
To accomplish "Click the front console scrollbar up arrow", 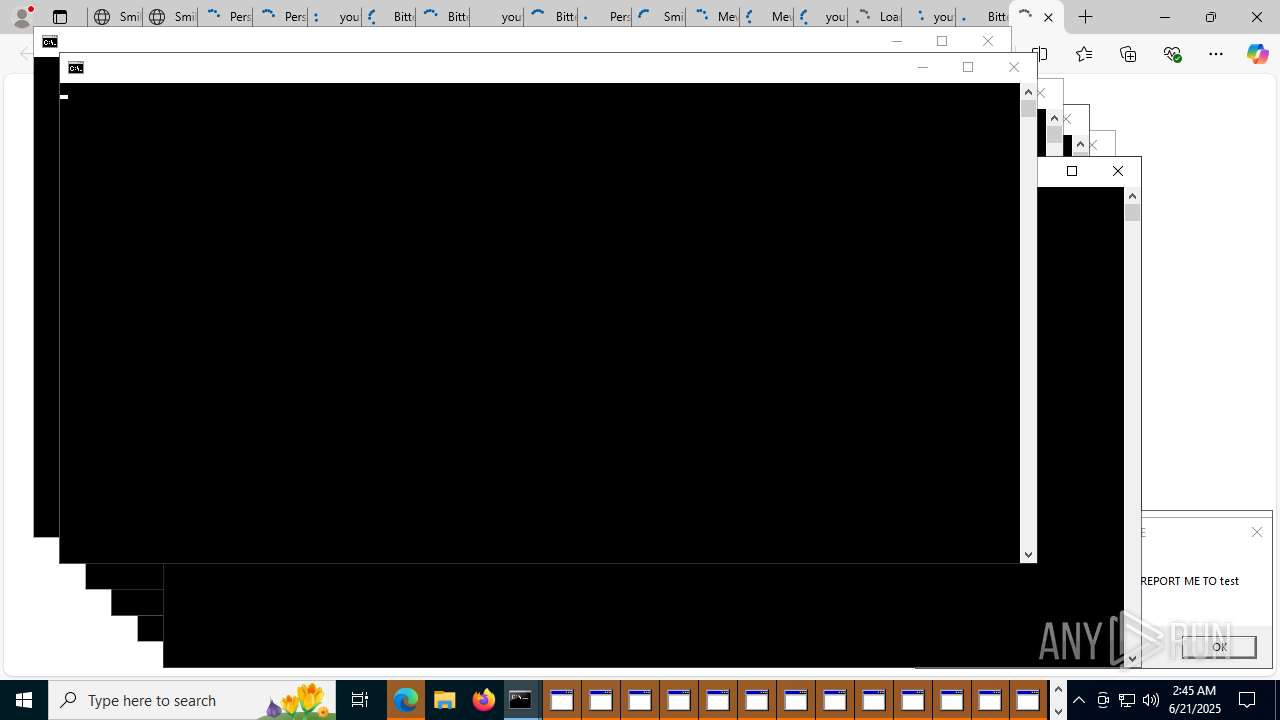I will click(1028, 92).
